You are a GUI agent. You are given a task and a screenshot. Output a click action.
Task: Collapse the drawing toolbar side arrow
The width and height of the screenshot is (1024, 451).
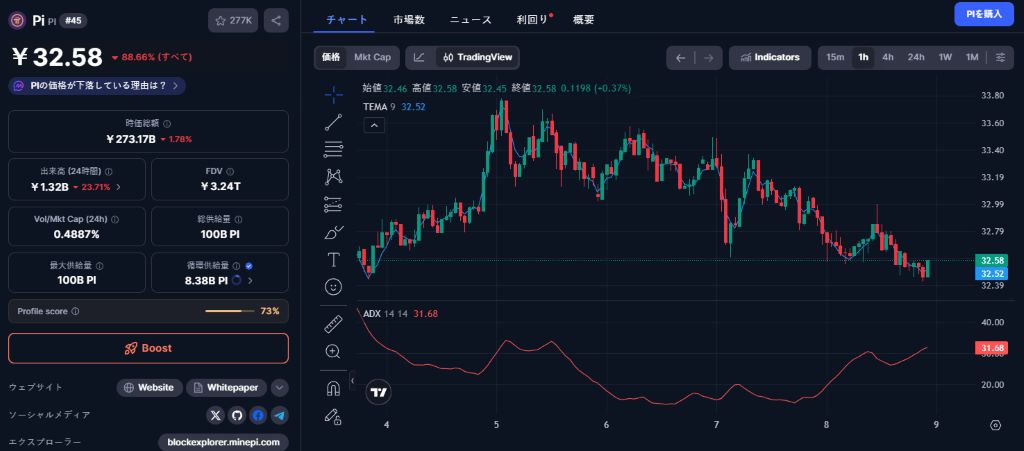tap(353, 380)
